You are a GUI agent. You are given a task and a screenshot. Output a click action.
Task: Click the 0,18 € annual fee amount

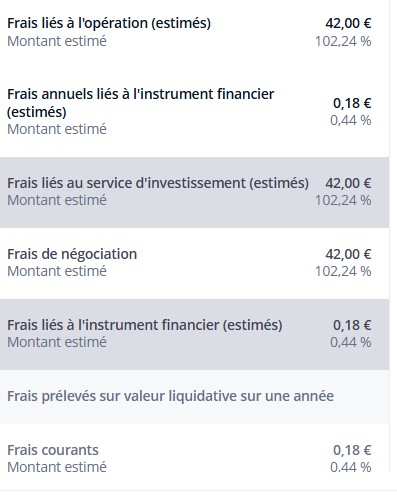click(x=352, y=103)
